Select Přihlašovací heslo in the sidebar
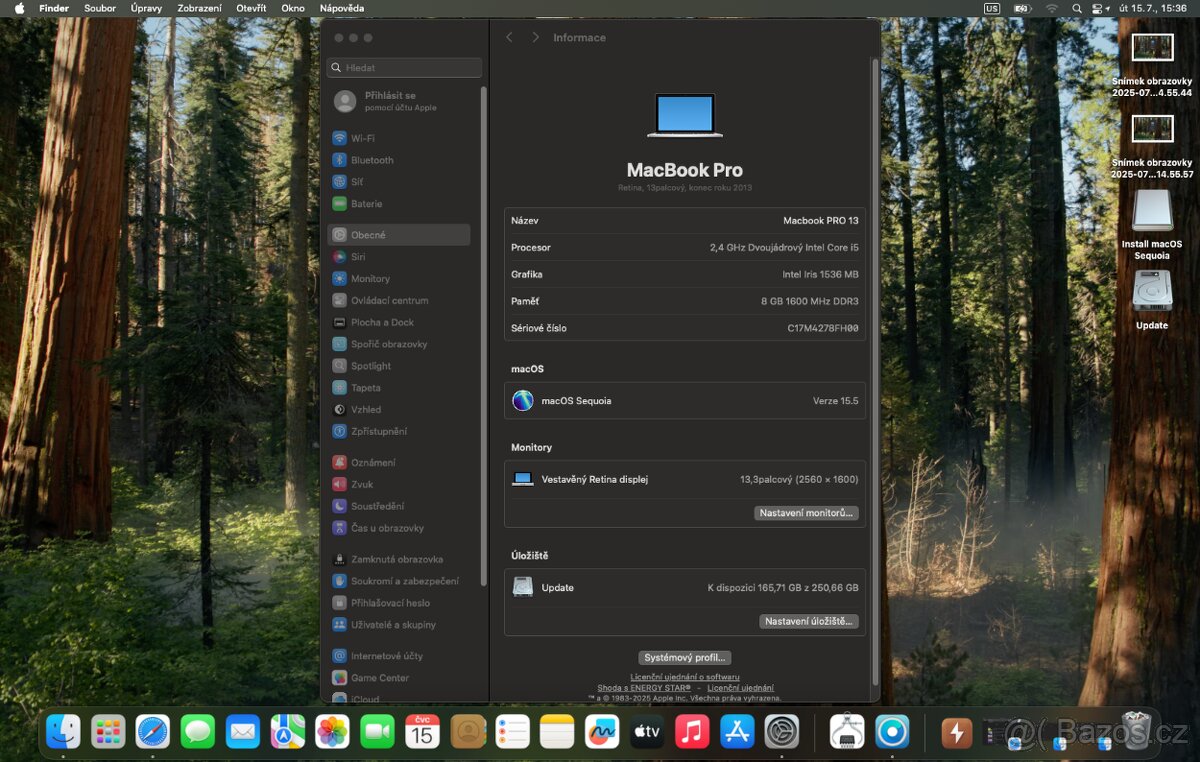This screenshot has width=1200, height=762. tap(398, 603)
